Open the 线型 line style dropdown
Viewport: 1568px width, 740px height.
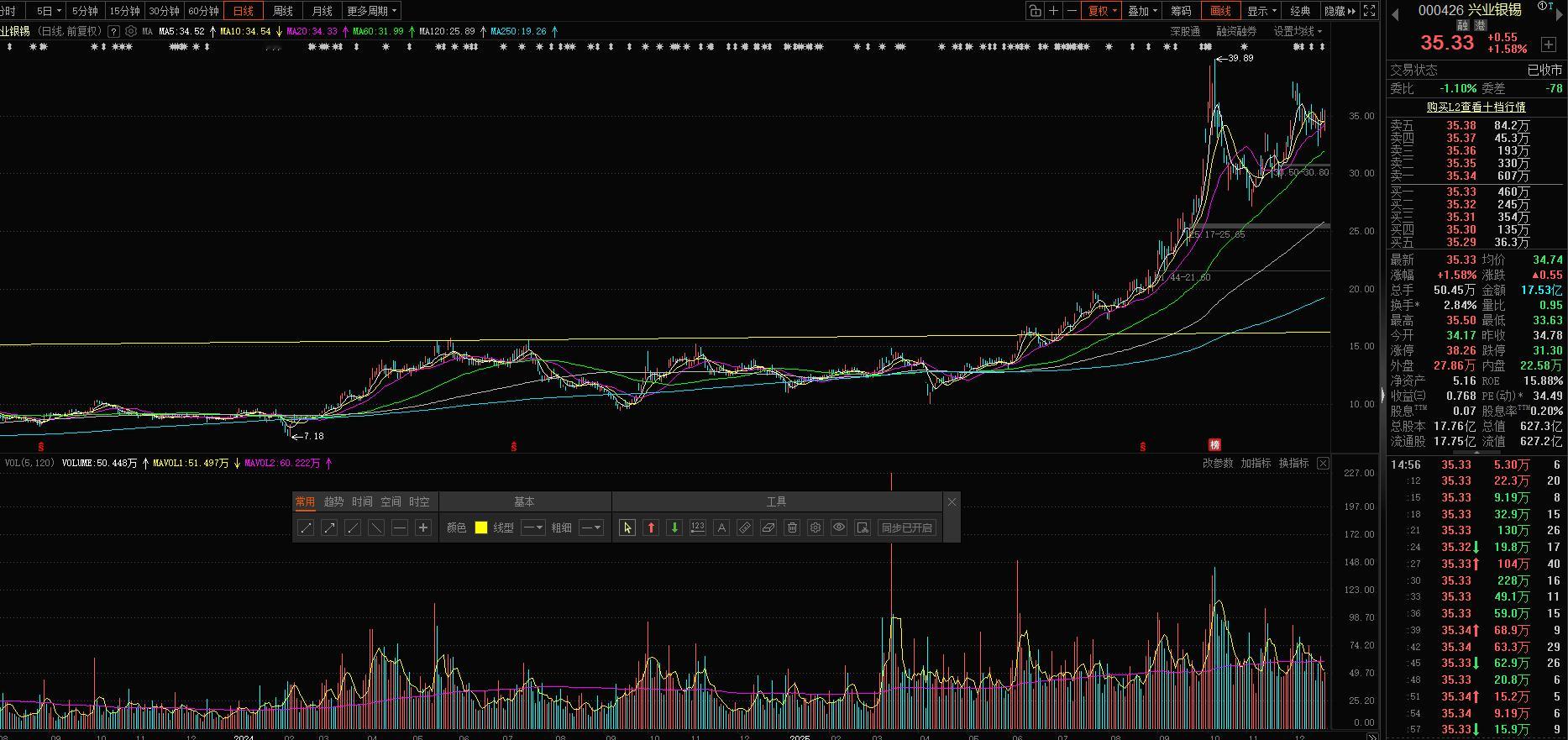point(532,527)
